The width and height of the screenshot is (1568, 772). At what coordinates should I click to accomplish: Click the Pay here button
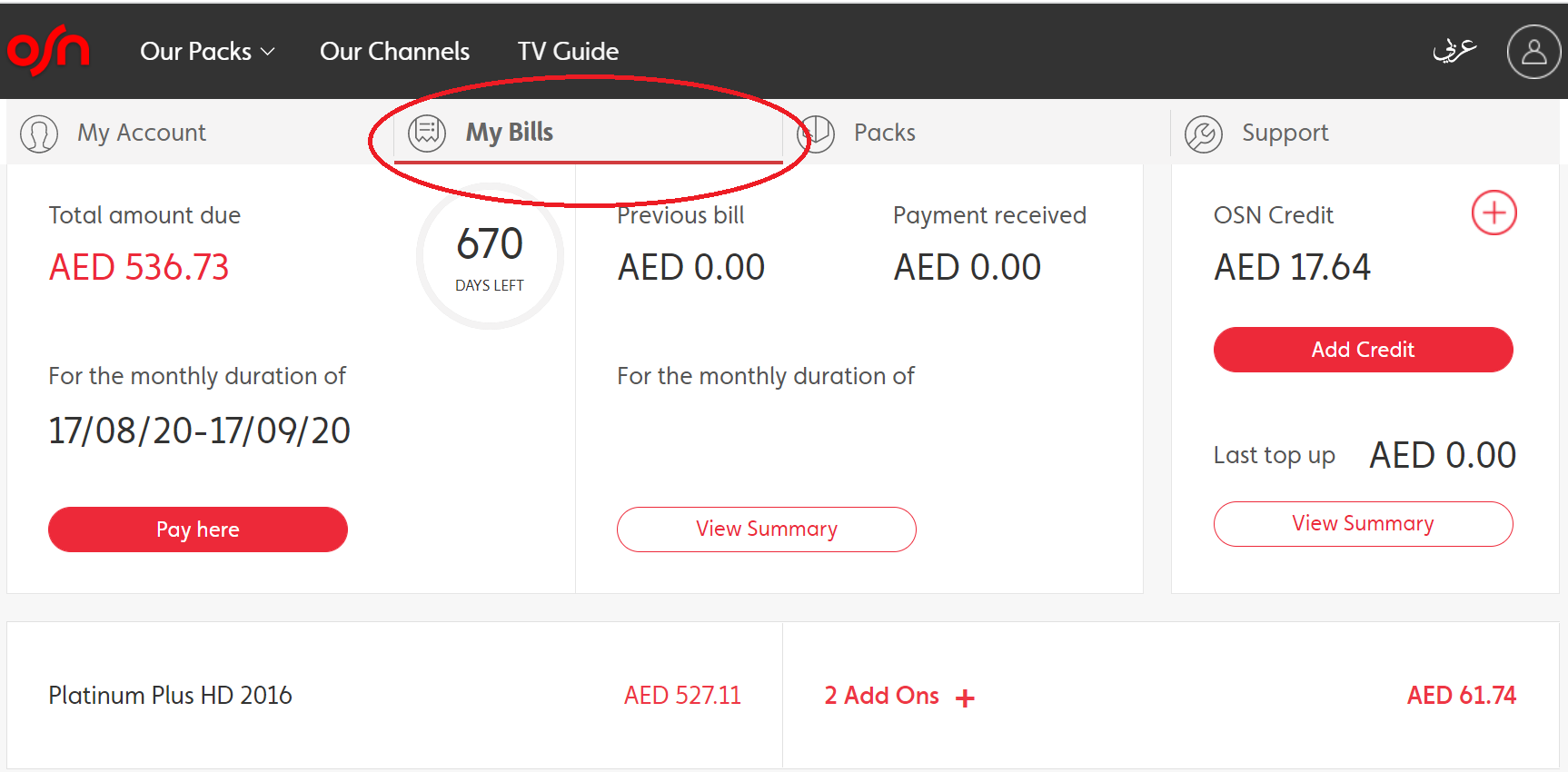coord(198,530)
